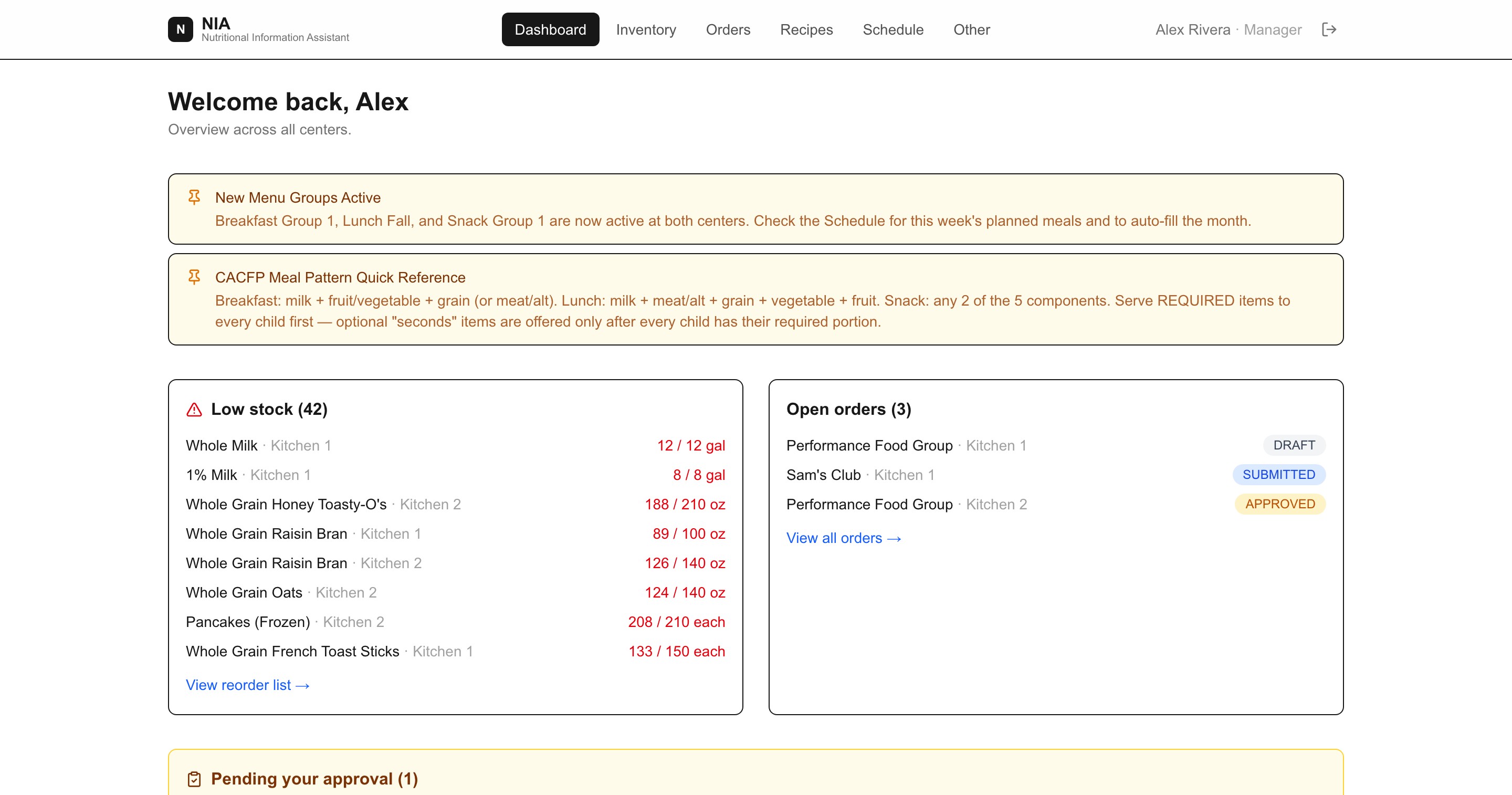The image size is (1512, 795).
Task: Select Whole Grain French Toast Sticks row
Action: (456, 651)
